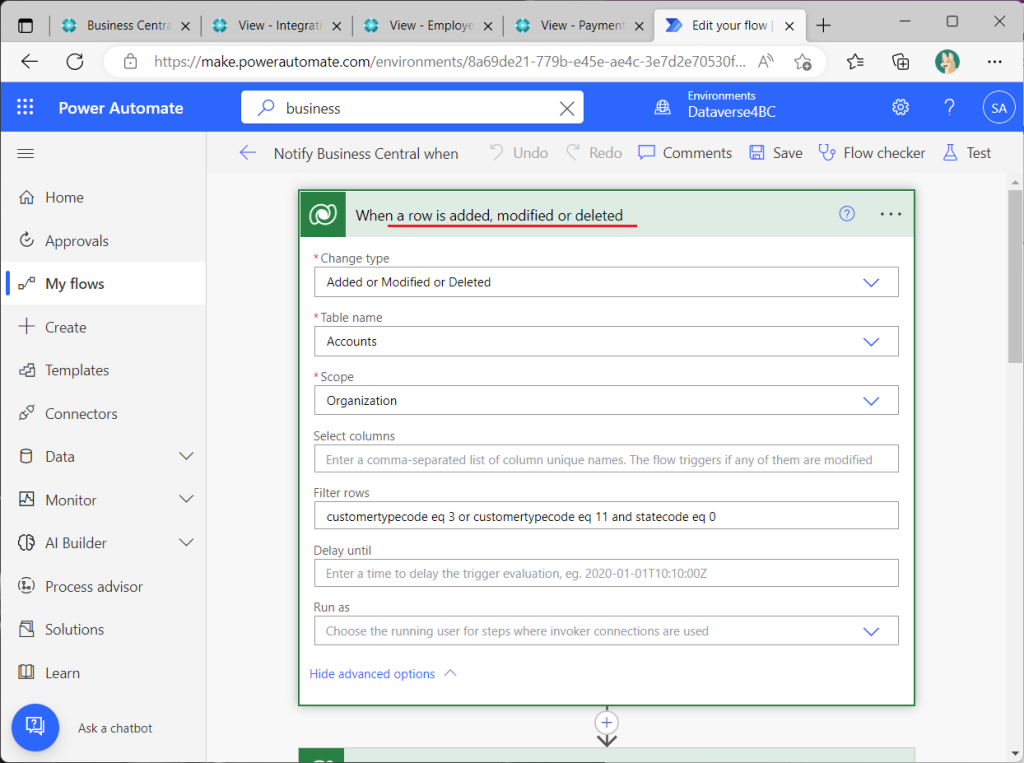Screen dimensions: 1024x763
Task: Open the SA account avatar
Action: point(999,108)
